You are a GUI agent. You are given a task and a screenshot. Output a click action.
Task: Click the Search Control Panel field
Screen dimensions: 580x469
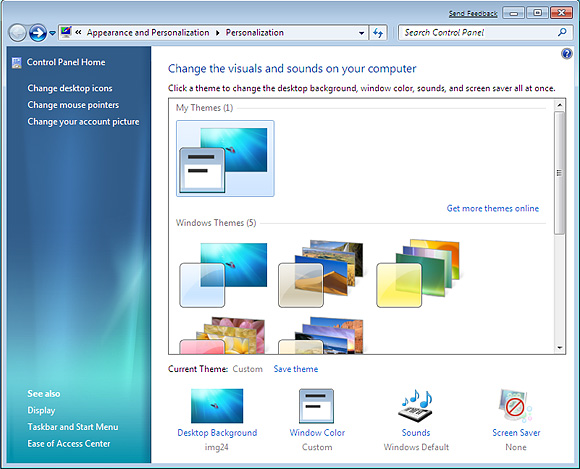[x=479, y=33]
